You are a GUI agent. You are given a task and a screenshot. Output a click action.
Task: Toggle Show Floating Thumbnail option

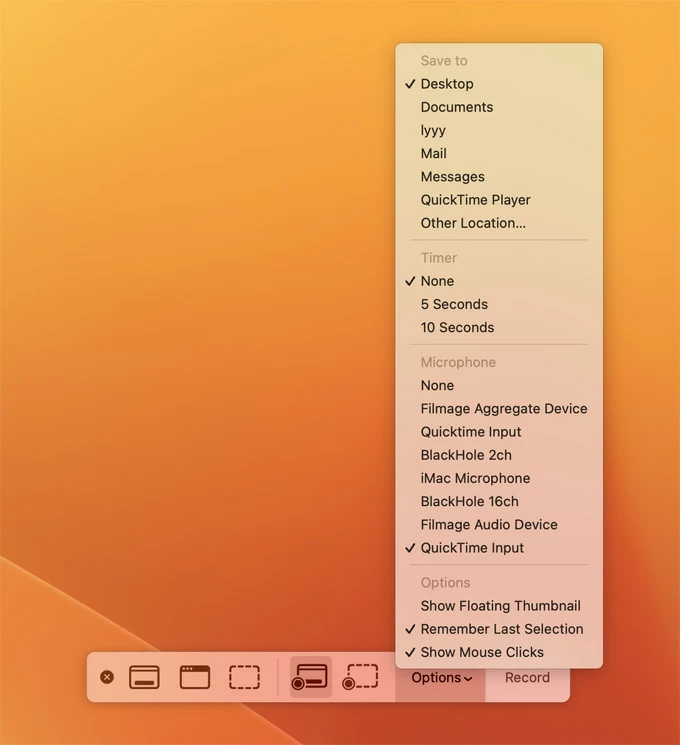click(x=500, y=606)
